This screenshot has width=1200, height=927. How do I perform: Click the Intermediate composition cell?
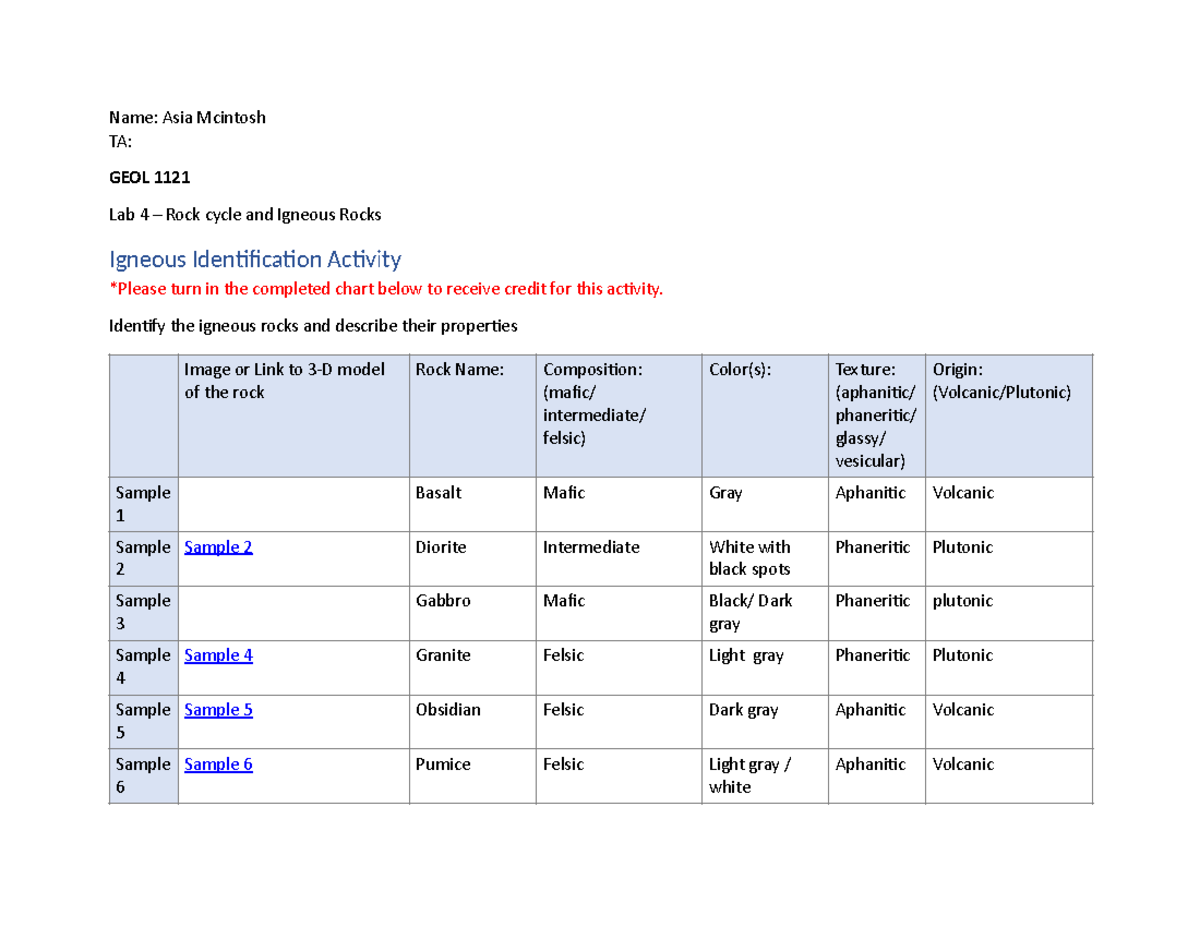click(x=619, y=558)
